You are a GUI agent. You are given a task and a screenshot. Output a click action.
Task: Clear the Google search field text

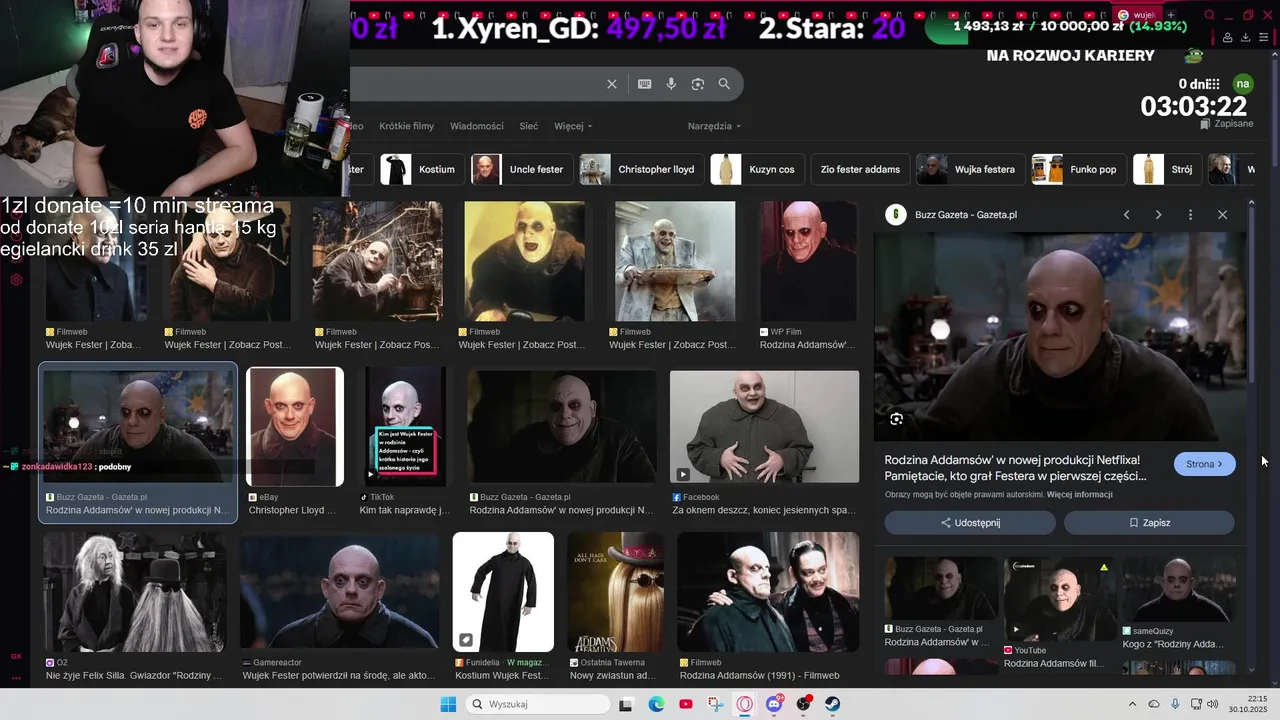click(612, 84)
